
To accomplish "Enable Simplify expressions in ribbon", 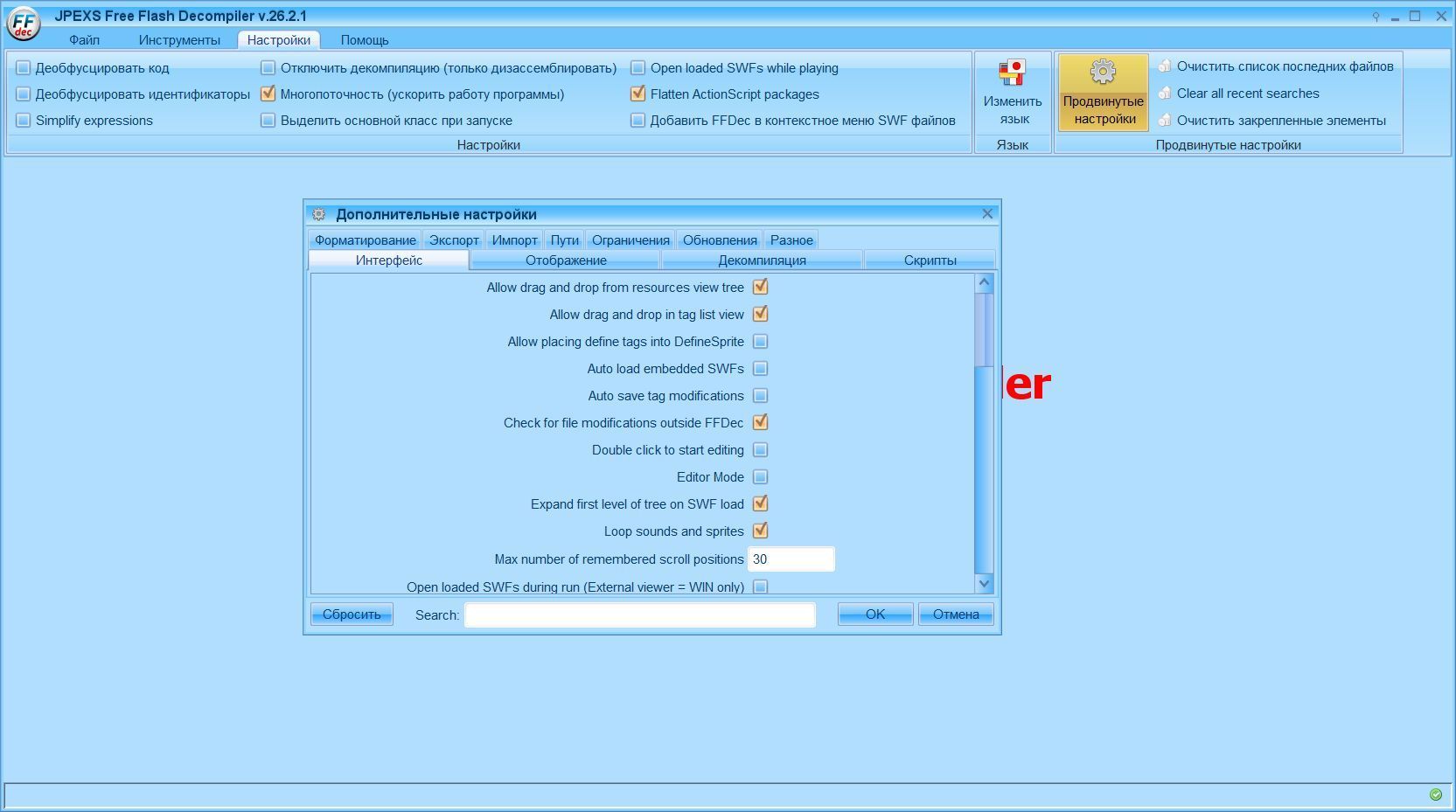I will [x=24, y=121].
